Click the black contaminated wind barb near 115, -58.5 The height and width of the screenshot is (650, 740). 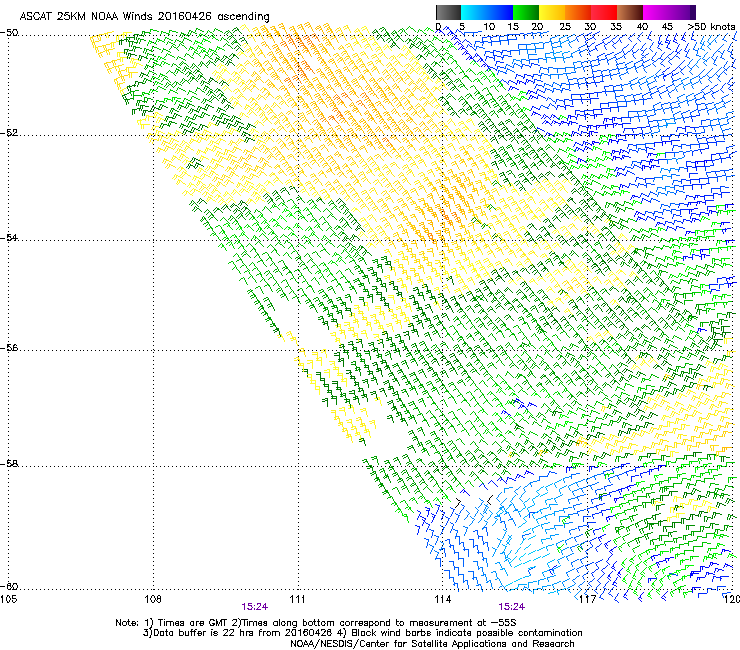[489, 500]
